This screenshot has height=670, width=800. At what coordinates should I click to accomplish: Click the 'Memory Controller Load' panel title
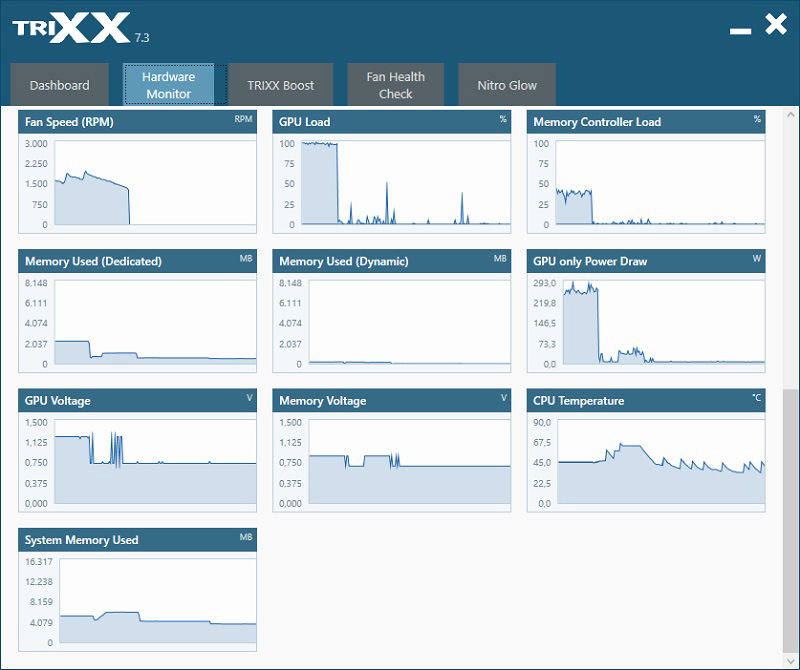click(597, 122)
